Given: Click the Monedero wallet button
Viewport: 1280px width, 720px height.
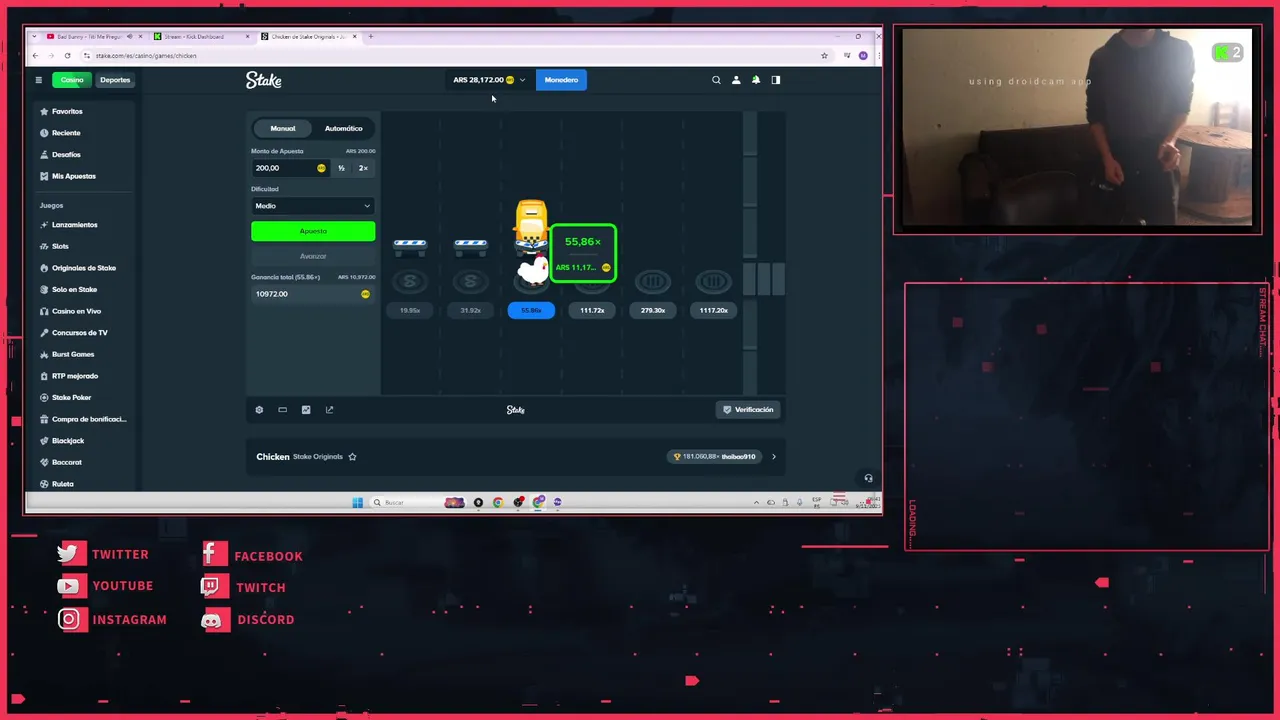Looking at the screenshot, I should [561, 80].
